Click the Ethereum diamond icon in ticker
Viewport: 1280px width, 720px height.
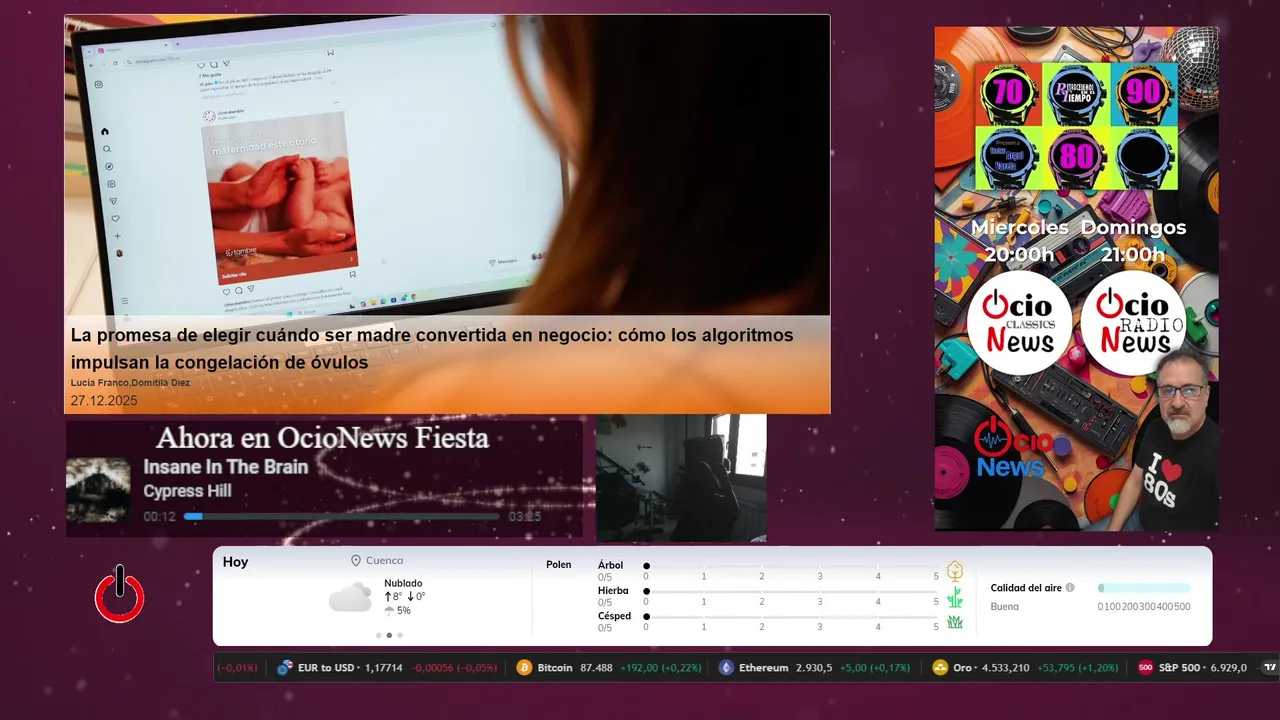pyautogui.click(x=726, y=668)
